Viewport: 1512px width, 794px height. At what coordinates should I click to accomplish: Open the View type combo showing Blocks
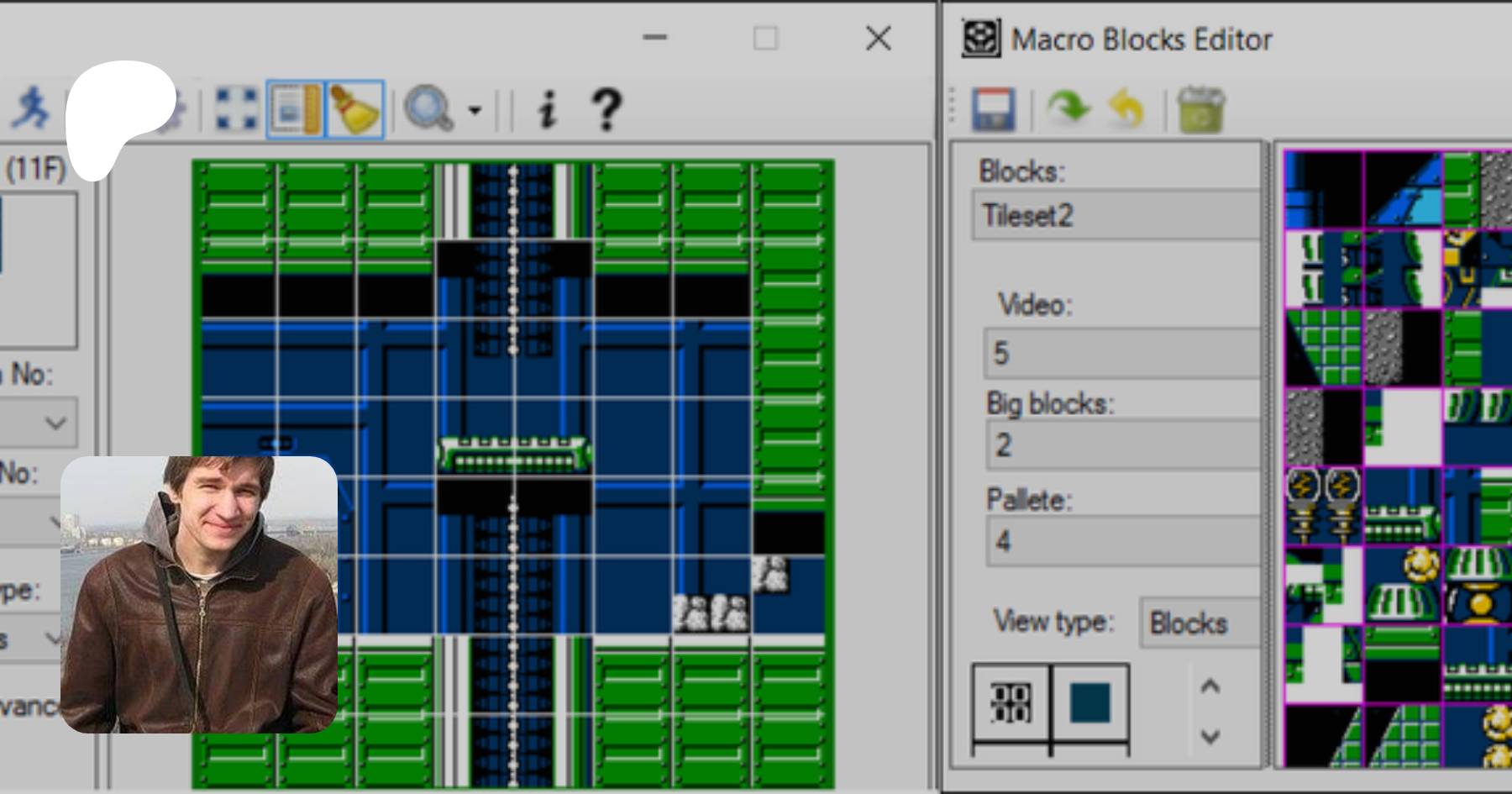pos(1199,623)
